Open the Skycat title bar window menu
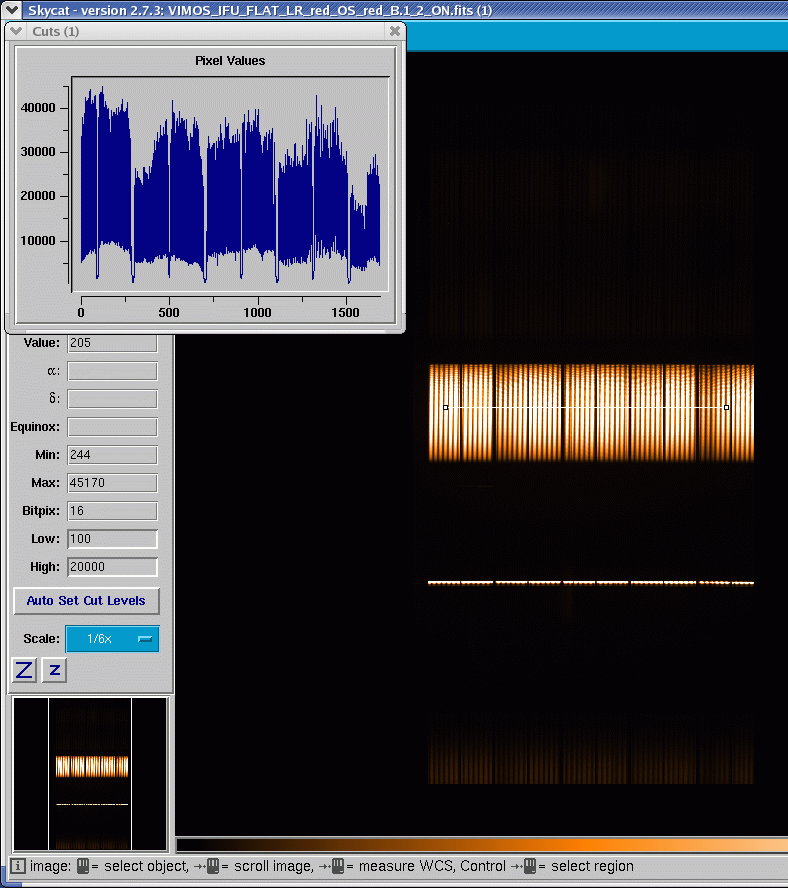This screenshot has height=888, width=788. coord(12,8)
